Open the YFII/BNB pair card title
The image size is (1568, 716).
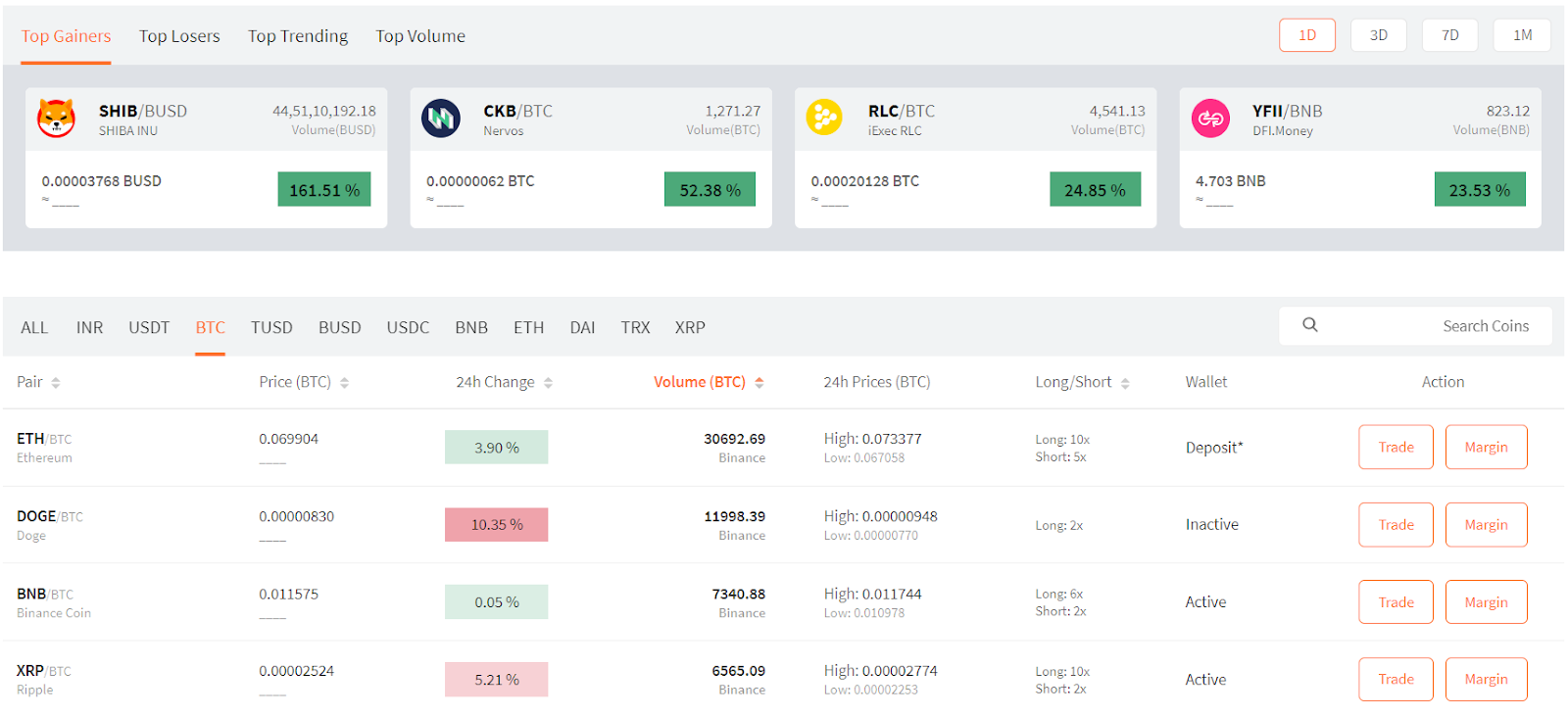(1287, 111)
